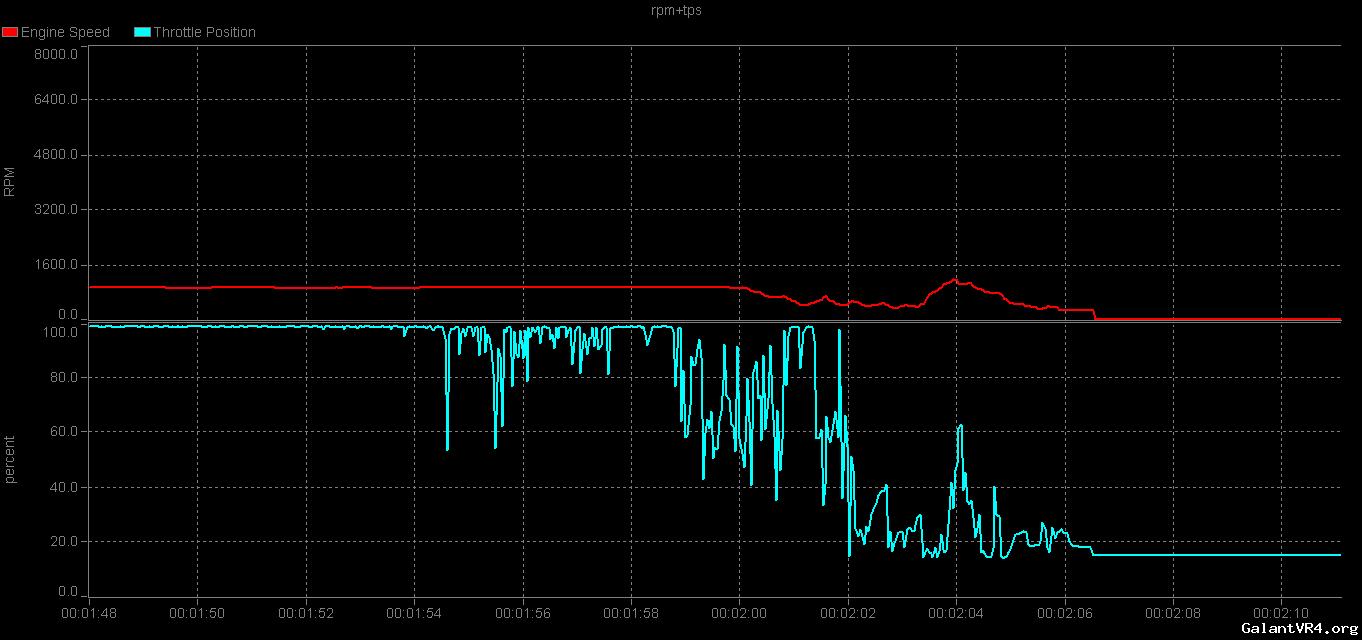Image resolution: width=1362 pixels, height=640 pixels.
Task: Click the 1600.0 RPM axis tick
Action: coord(55,265)
